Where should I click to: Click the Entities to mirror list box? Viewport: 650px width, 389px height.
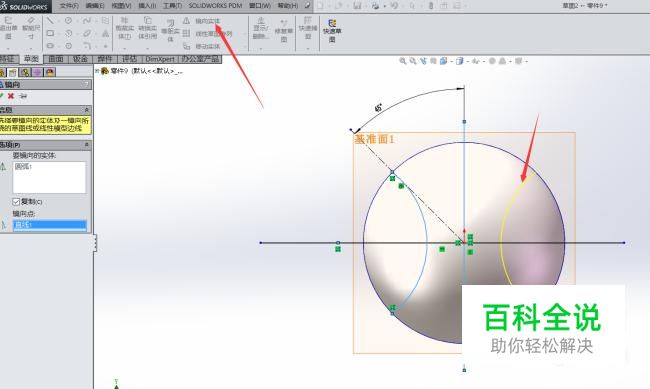pos(49,177)
